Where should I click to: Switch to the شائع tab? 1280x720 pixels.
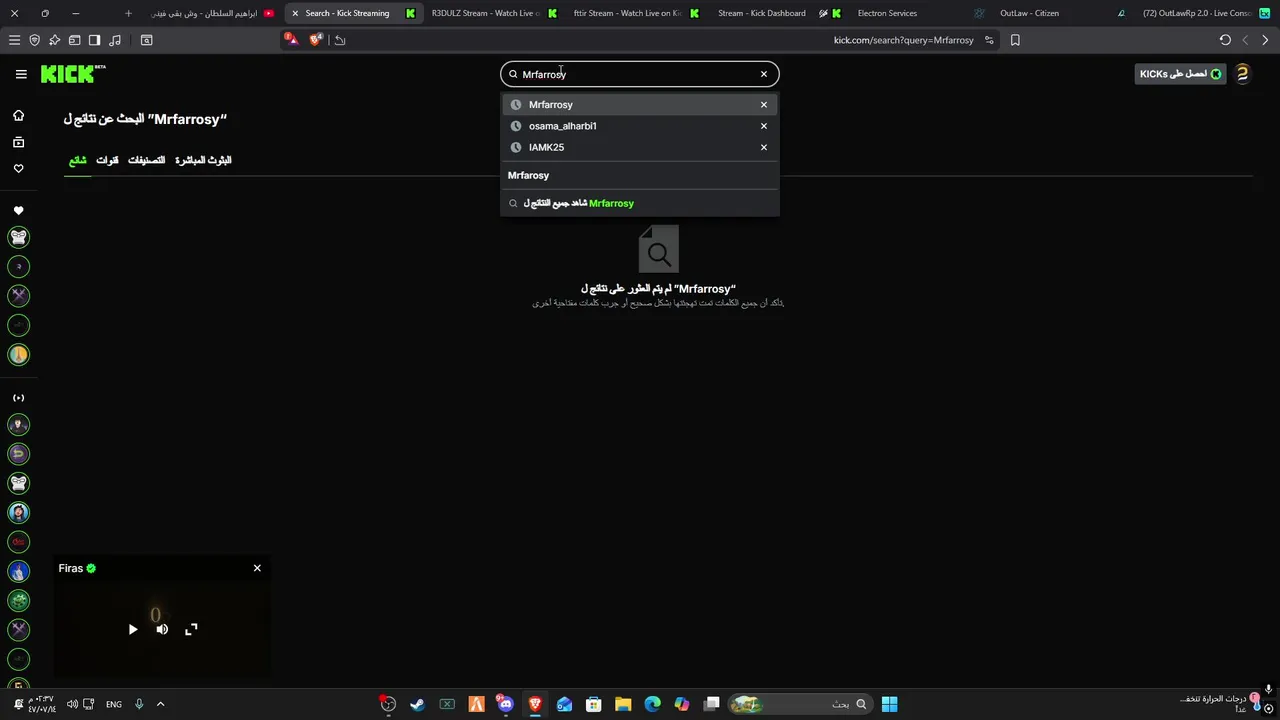(x=78, y=160)
